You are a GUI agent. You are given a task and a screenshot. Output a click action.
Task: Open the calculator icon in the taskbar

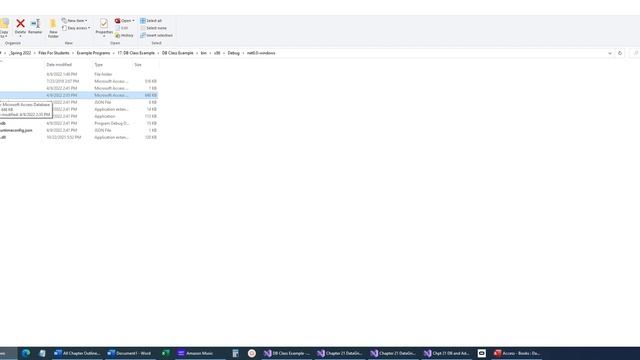tap(235, 353)
